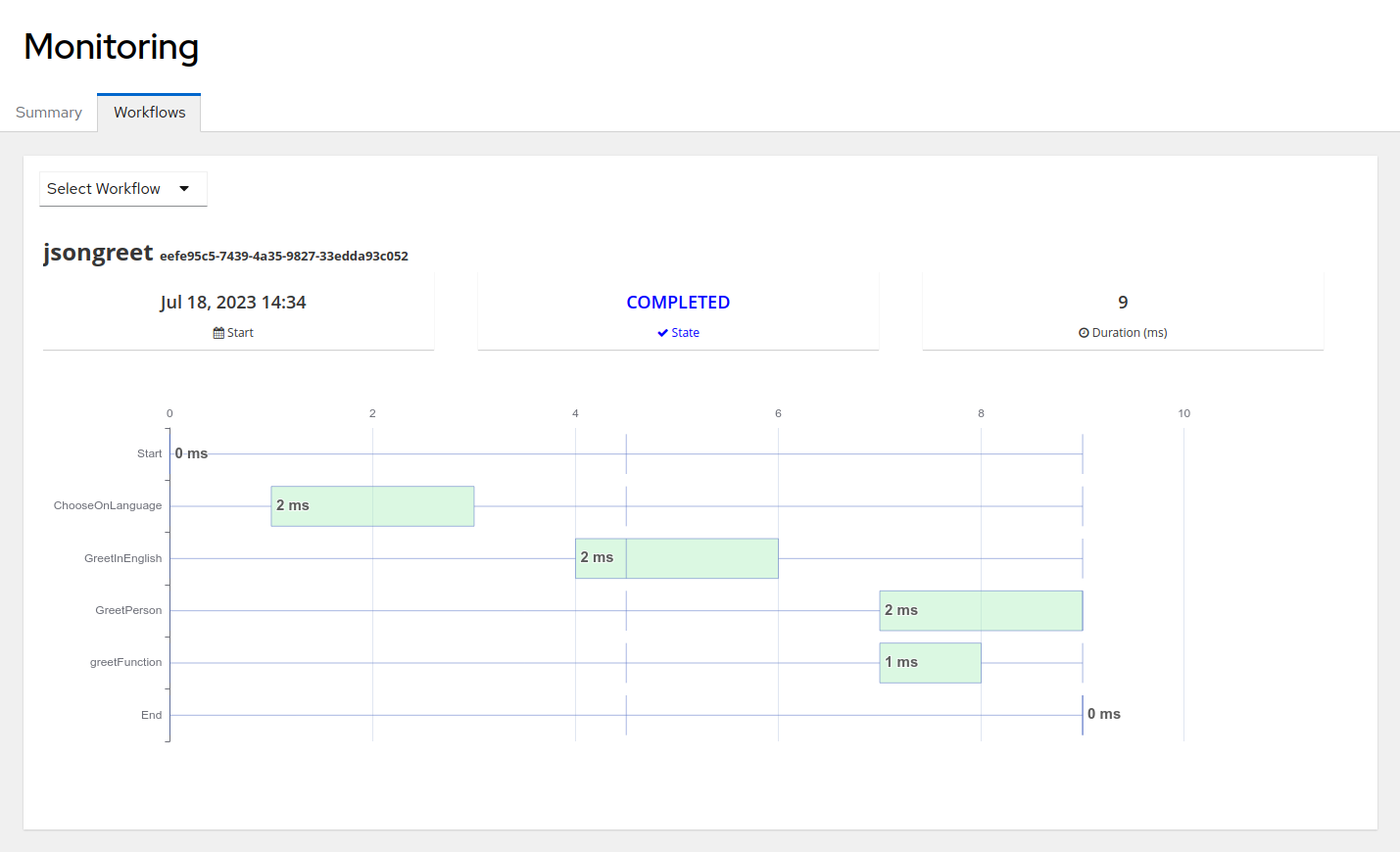Click the GreetPerson task bar
Screen dimensions: 1400x852
981,609
